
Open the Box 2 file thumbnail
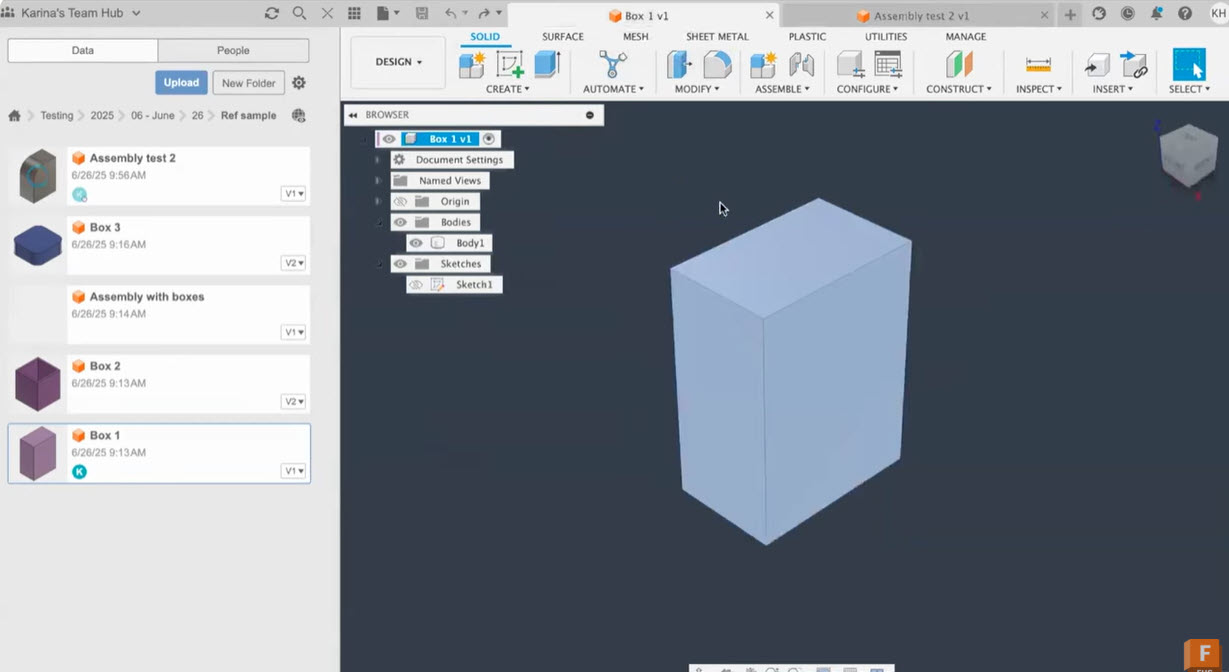point(38,383)
